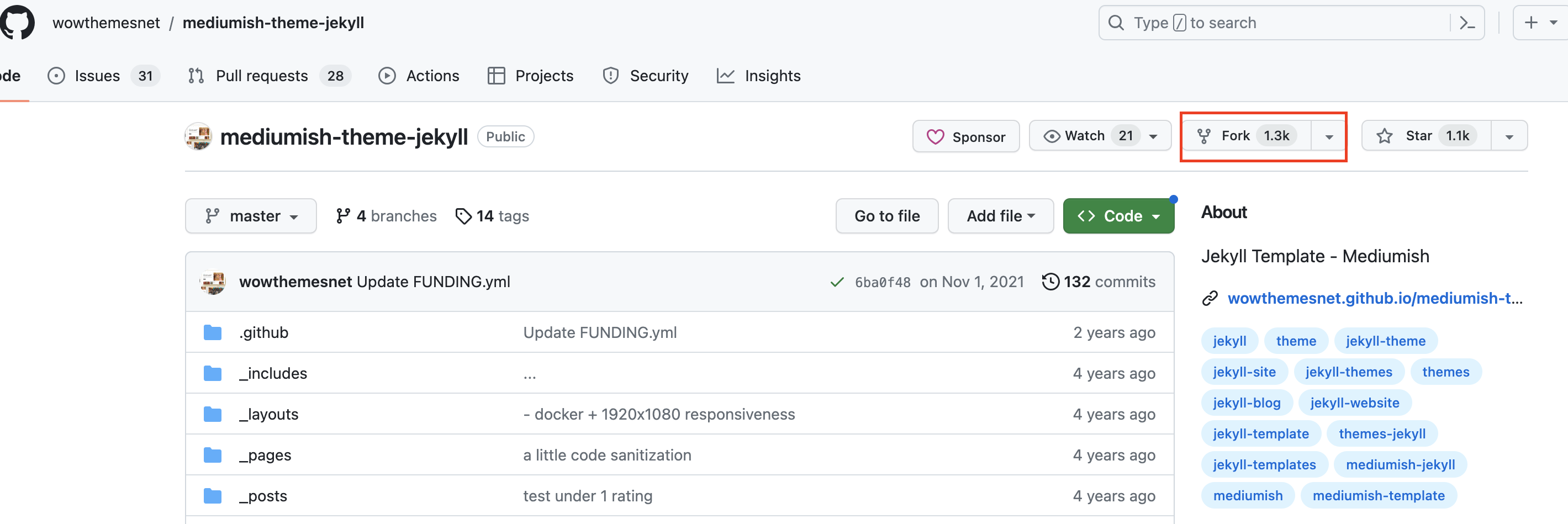
Task: Select the jekyll-template topic tag
Action: (x=1260, y=434)
